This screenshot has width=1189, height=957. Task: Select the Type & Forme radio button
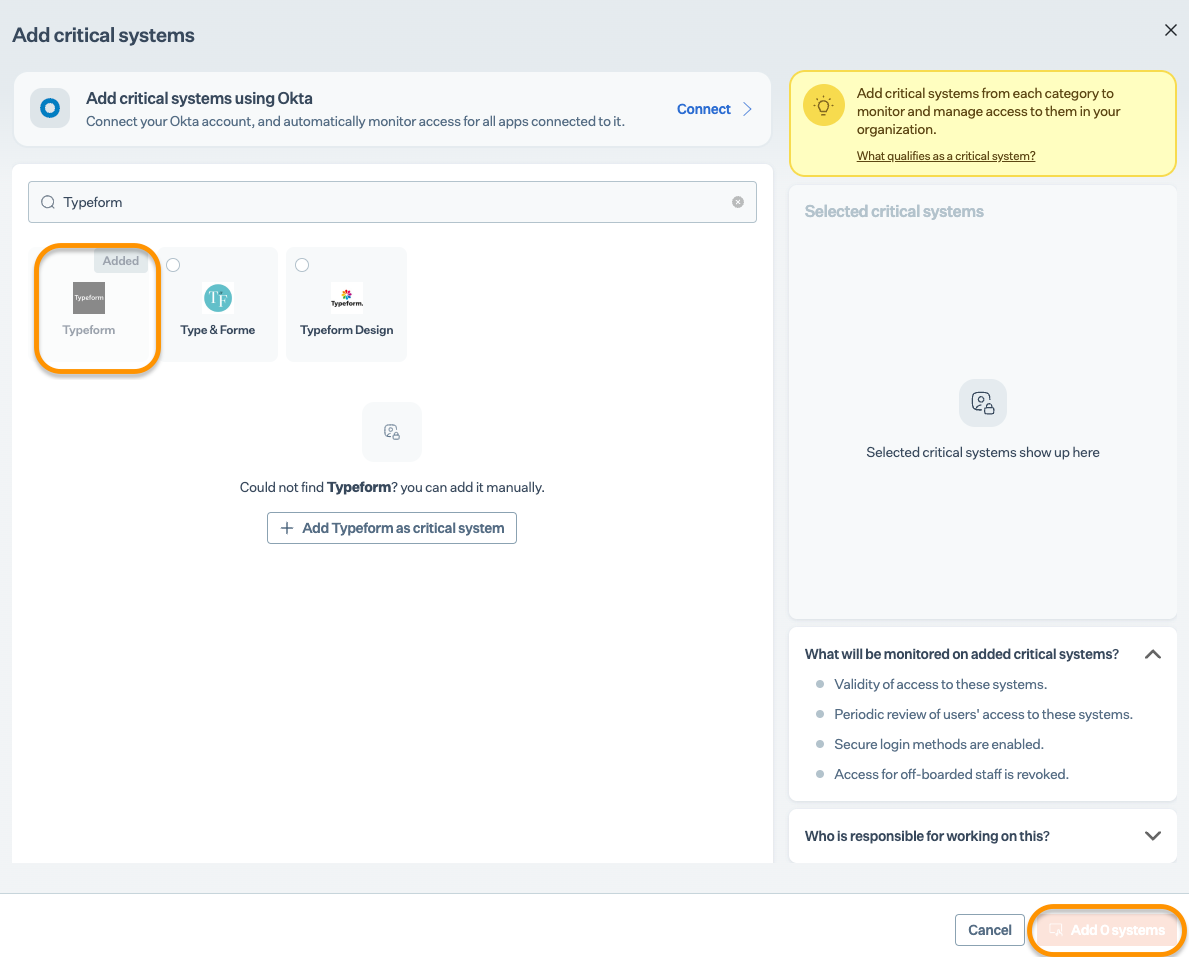click(173, 265)
